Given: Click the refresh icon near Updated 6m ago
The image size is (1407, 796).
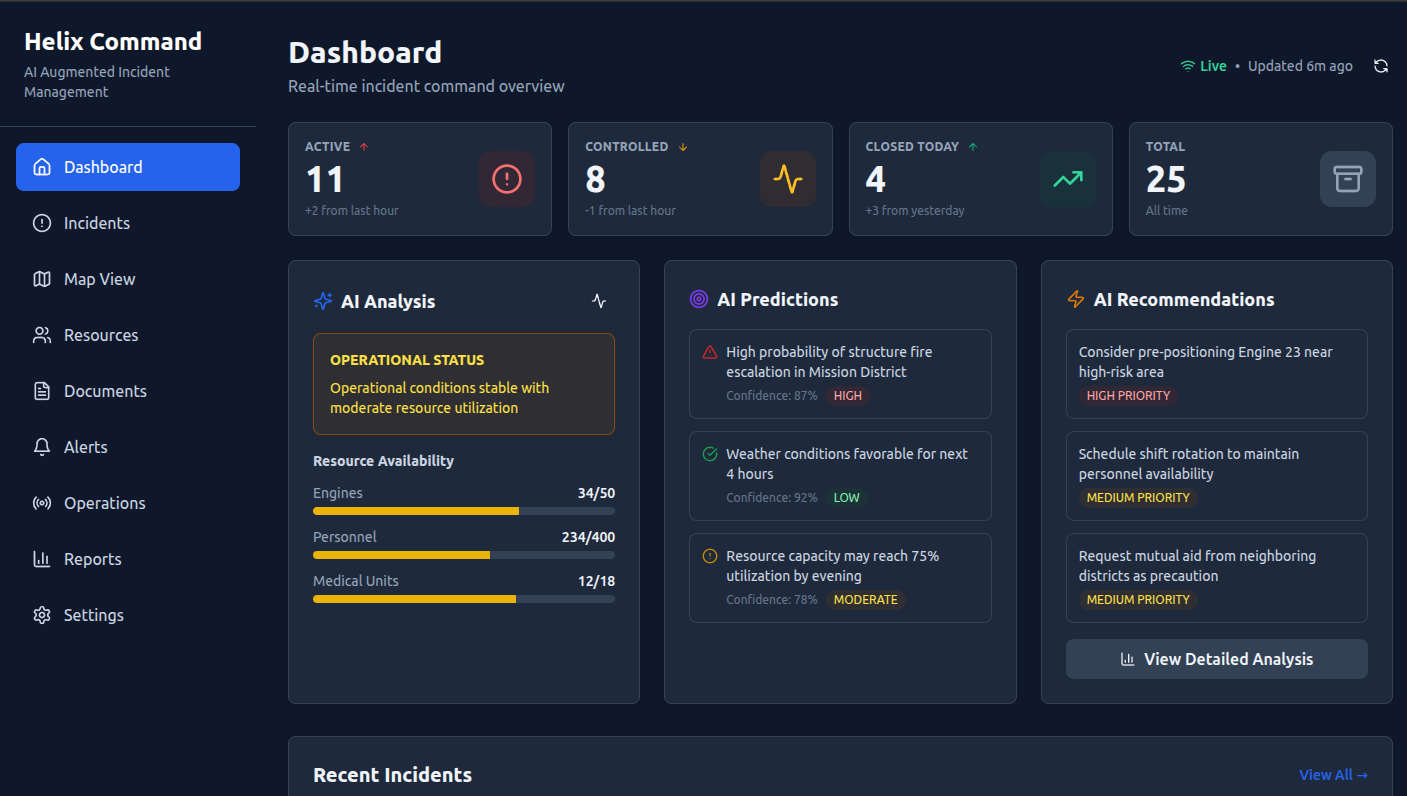Looking at the screenshot, I should (1381, 65).
